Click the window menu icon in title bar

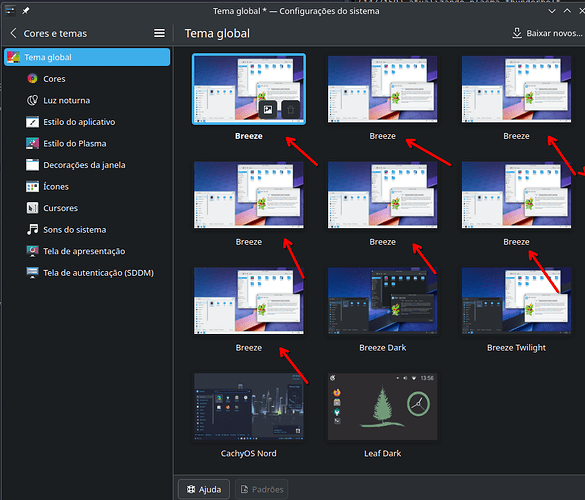pos(10,10)
